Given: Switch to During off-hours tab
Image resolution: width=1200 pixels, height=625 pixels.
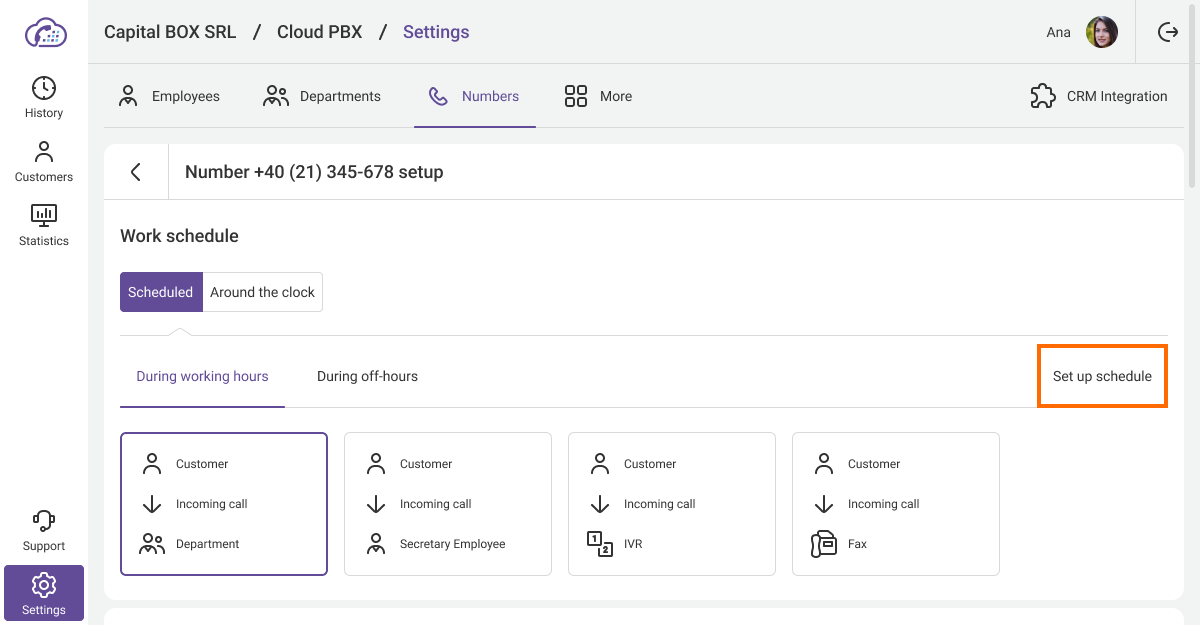Looking at the screenshot, I should [x=367, y=377].
